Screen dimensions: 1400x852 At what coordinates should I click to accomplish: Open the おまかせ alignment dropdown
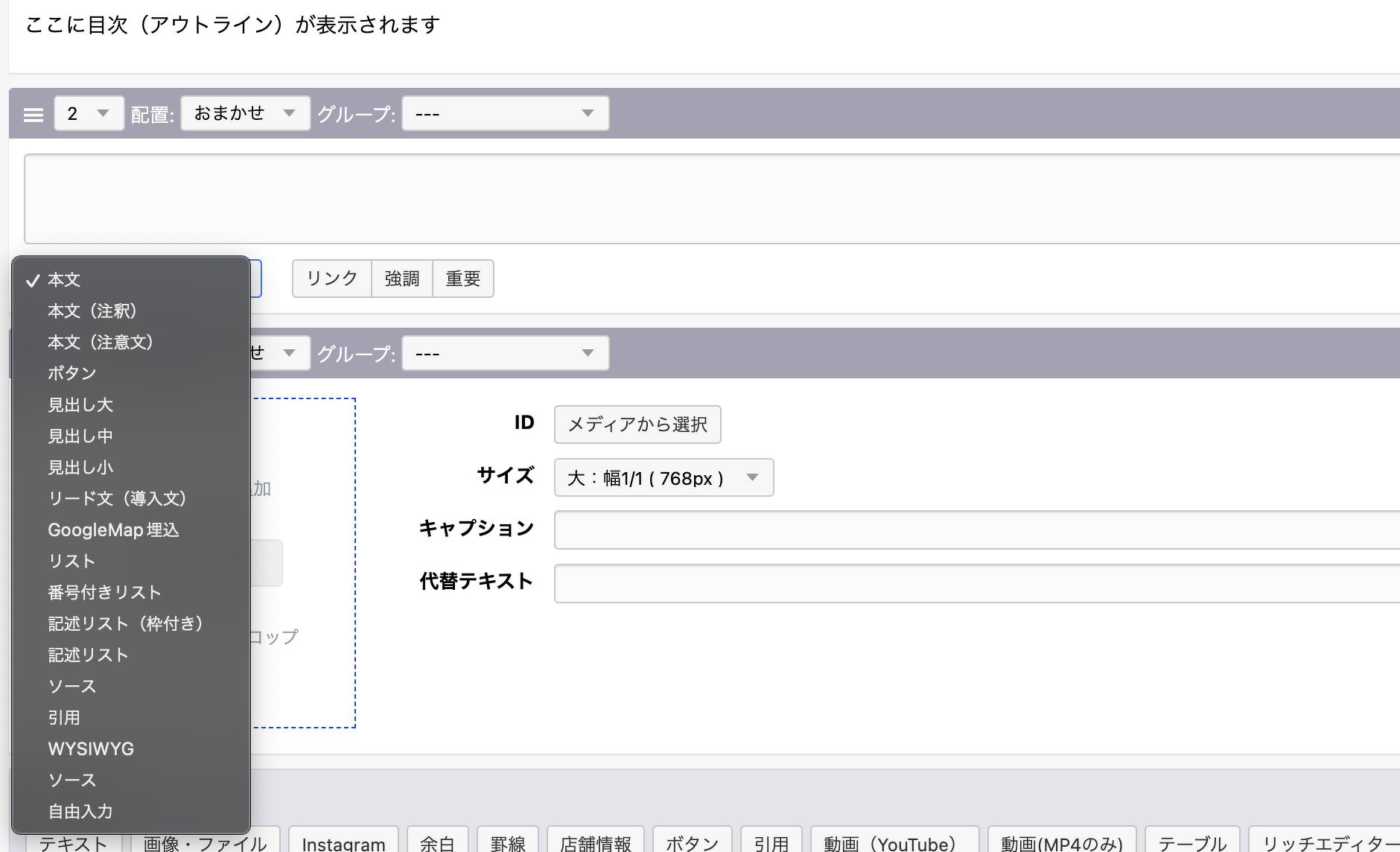point(245,114)
